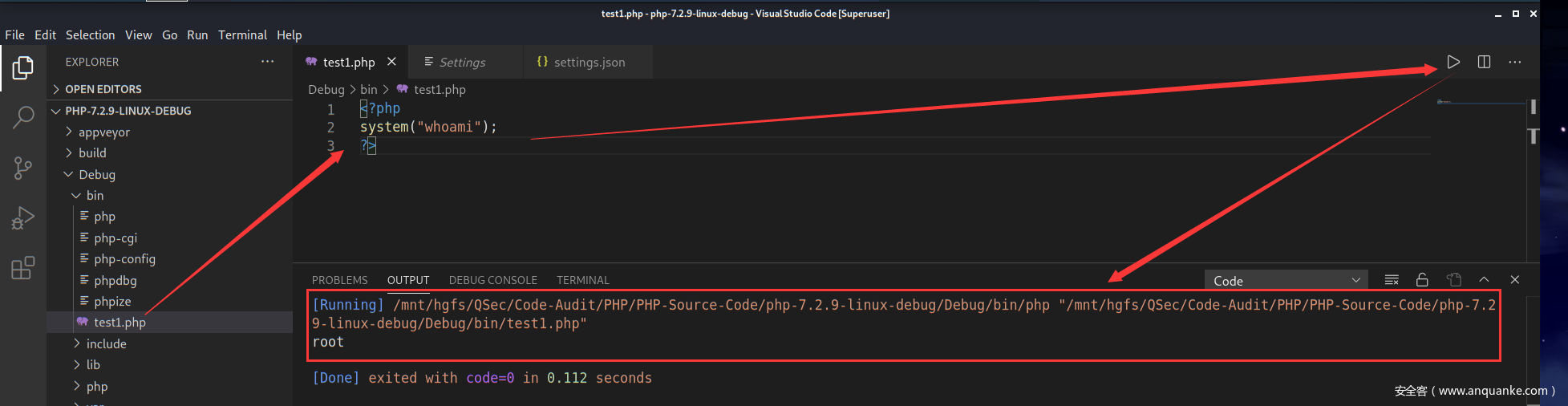Screen dimensions: 1568x406
Task: Click the Debug breadcrumb segment
Action: tap(326, 89)
